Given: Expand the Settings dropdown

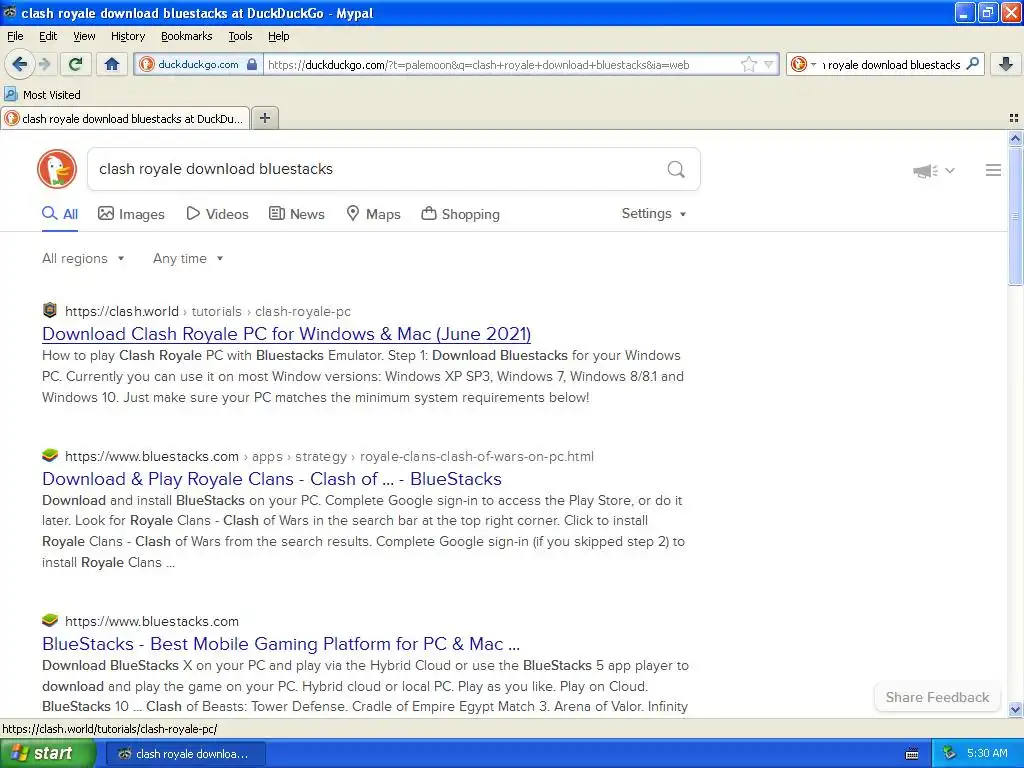Looking at the screenshot, I should pyautogui.click(x=654, y=214).
